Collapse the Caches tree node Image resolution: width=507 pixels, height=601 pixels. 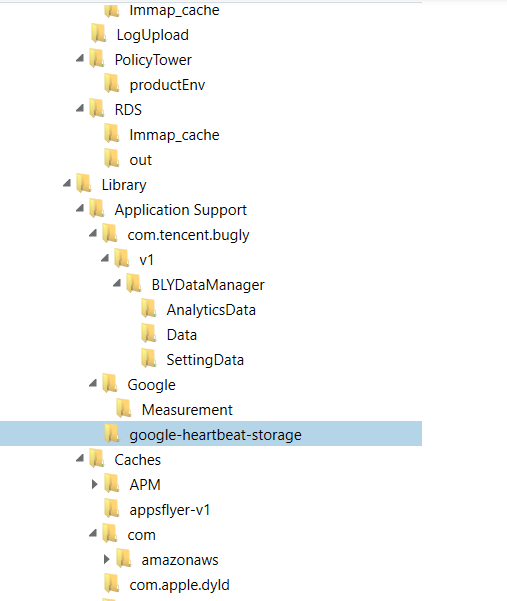click(x=80, y=458)
